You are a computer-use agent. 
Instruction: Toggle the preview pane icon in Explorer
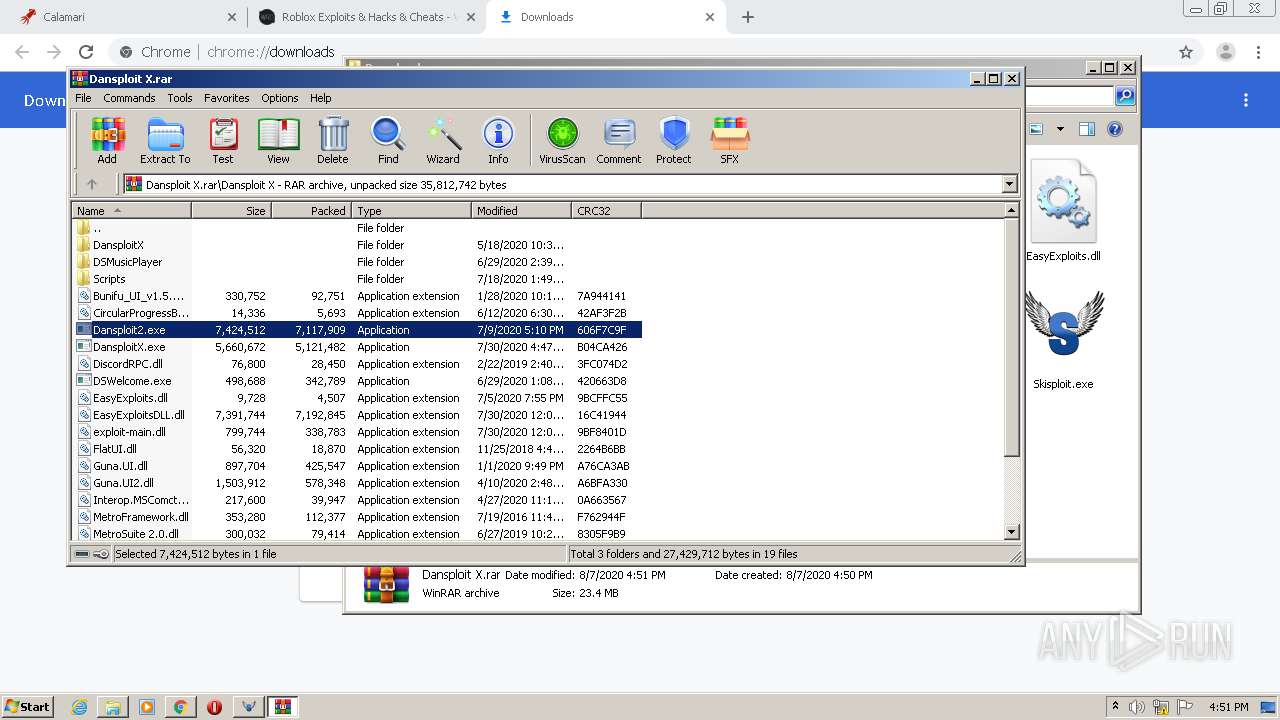(x=1087, y=129)
